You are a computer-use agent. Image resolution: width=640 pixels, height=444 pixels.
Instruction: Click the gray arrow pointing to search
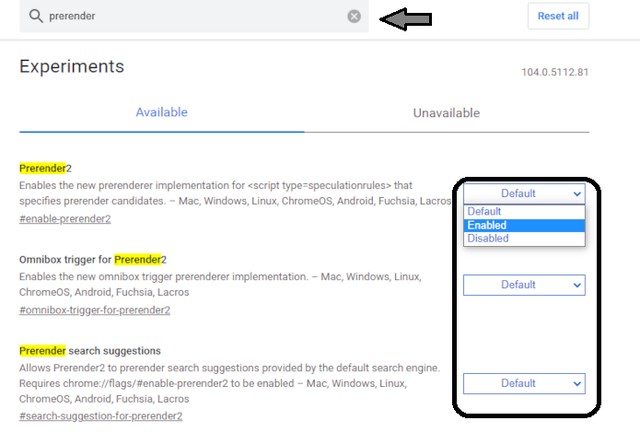coord(406,17)
